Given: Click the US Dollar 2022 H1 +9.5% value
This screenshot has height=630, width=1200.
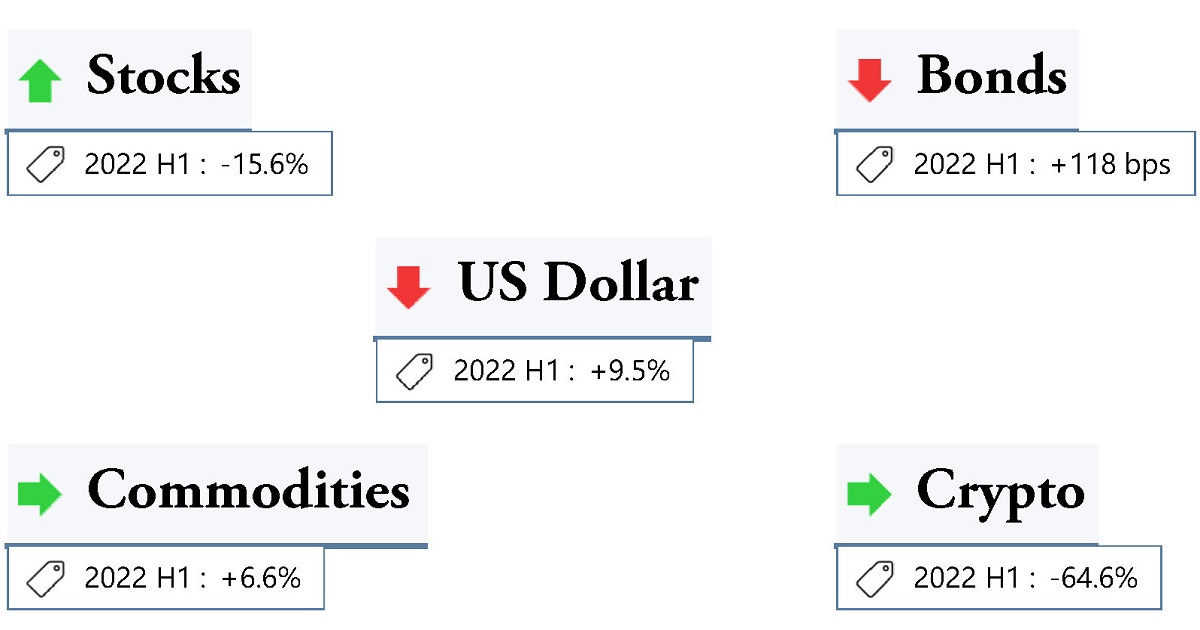Looking at the screenshot, I should [x=561, y=371].
